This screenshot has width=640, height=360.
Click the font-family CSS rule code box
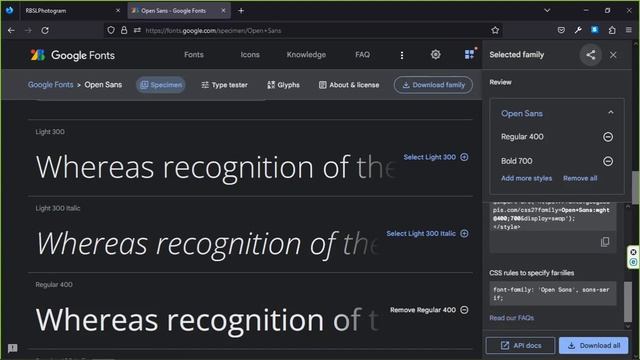point(553,293)
